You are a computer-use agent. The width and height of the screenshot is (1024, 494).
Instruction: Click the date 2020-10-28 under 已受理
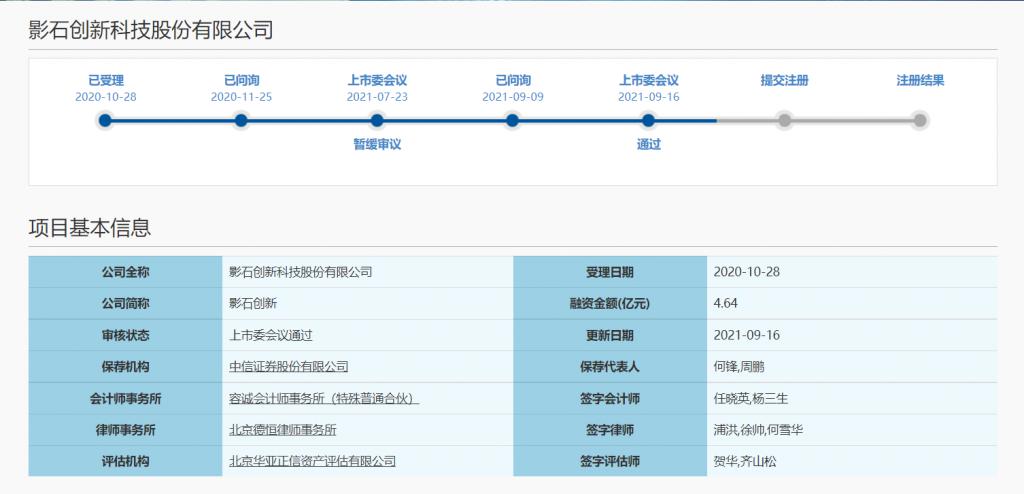pos(106,97)
